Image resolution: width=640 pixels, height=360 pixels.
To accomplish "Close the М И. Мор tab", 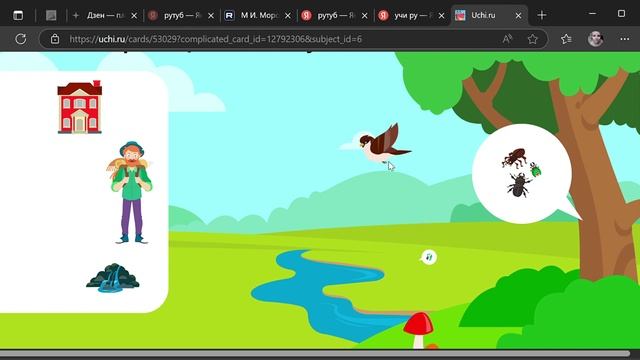I will [x=288, y=16].
